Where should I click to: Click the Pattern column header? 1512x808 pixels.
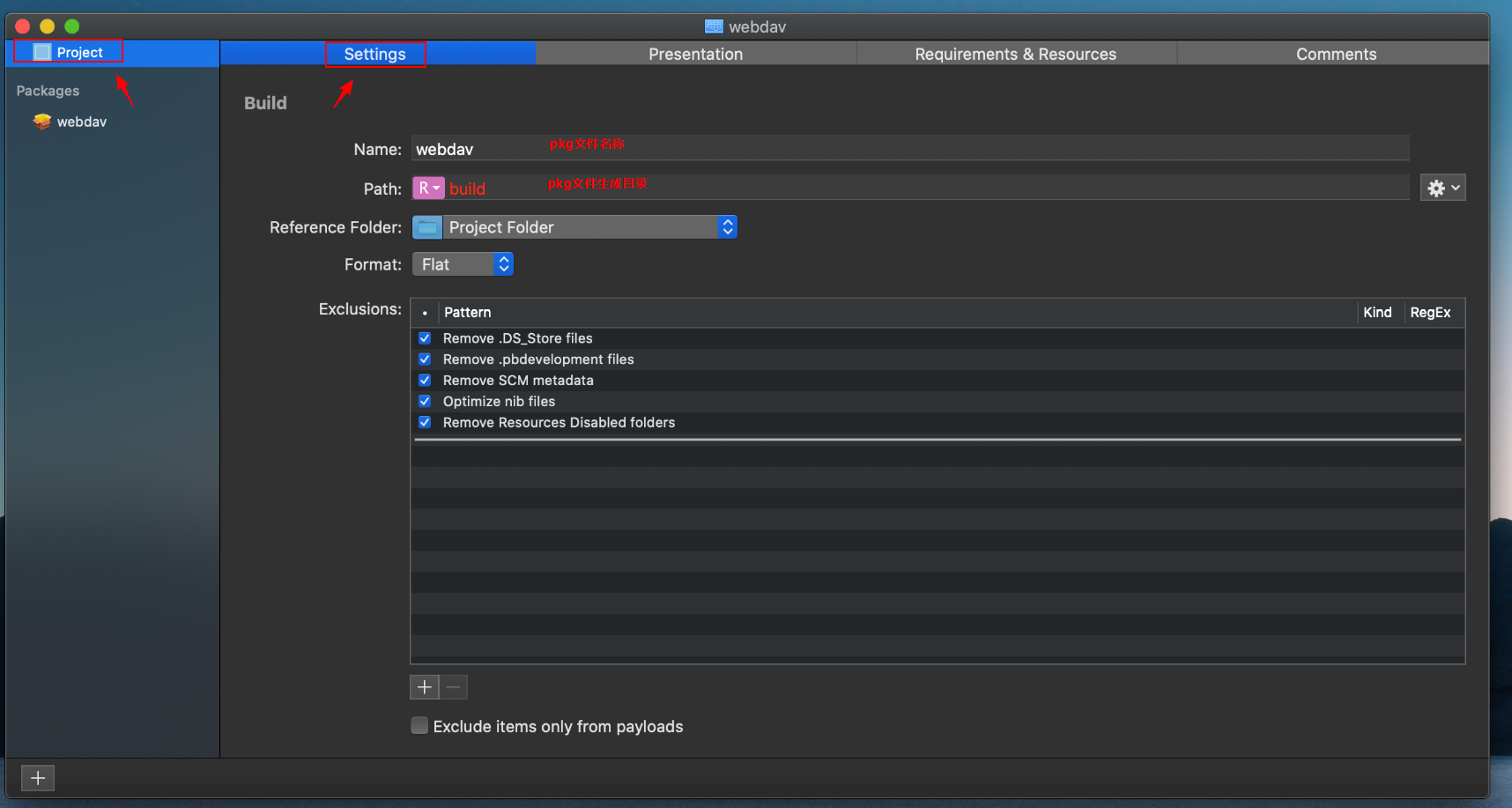[x=897, y=312]
